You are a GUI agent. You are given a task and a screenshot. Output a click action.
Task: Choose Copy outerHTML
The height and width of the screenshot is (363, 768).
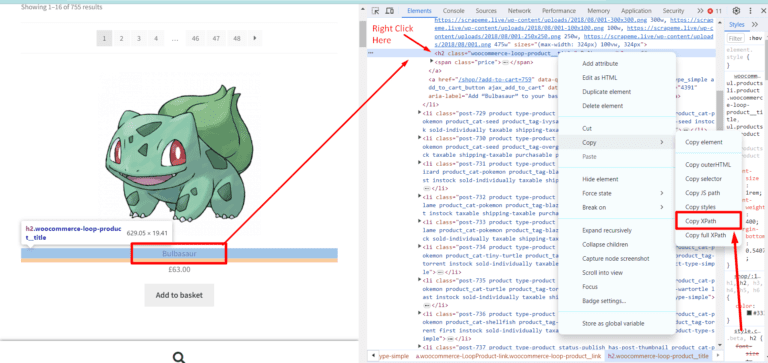click(707, 165)
